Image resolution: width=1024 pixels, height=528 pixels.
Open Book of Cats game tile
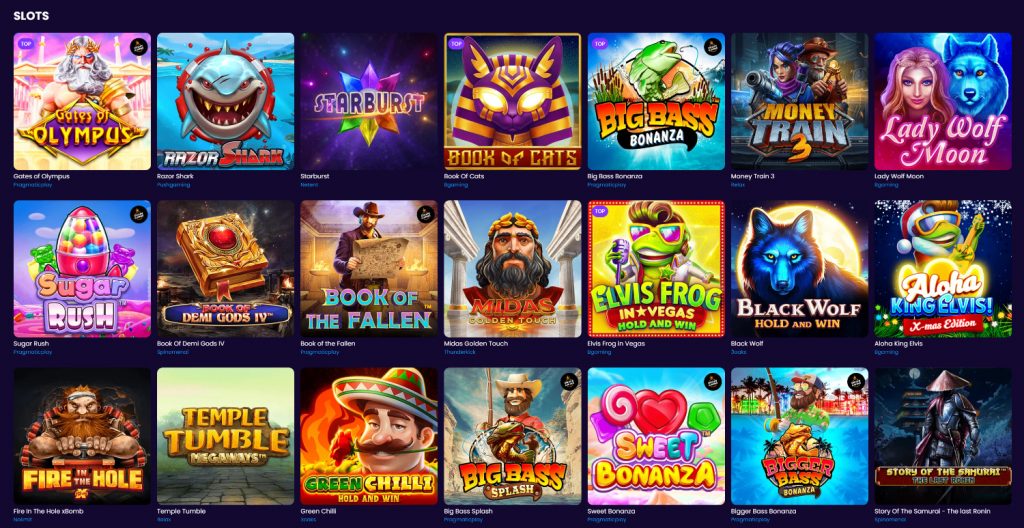513,101
